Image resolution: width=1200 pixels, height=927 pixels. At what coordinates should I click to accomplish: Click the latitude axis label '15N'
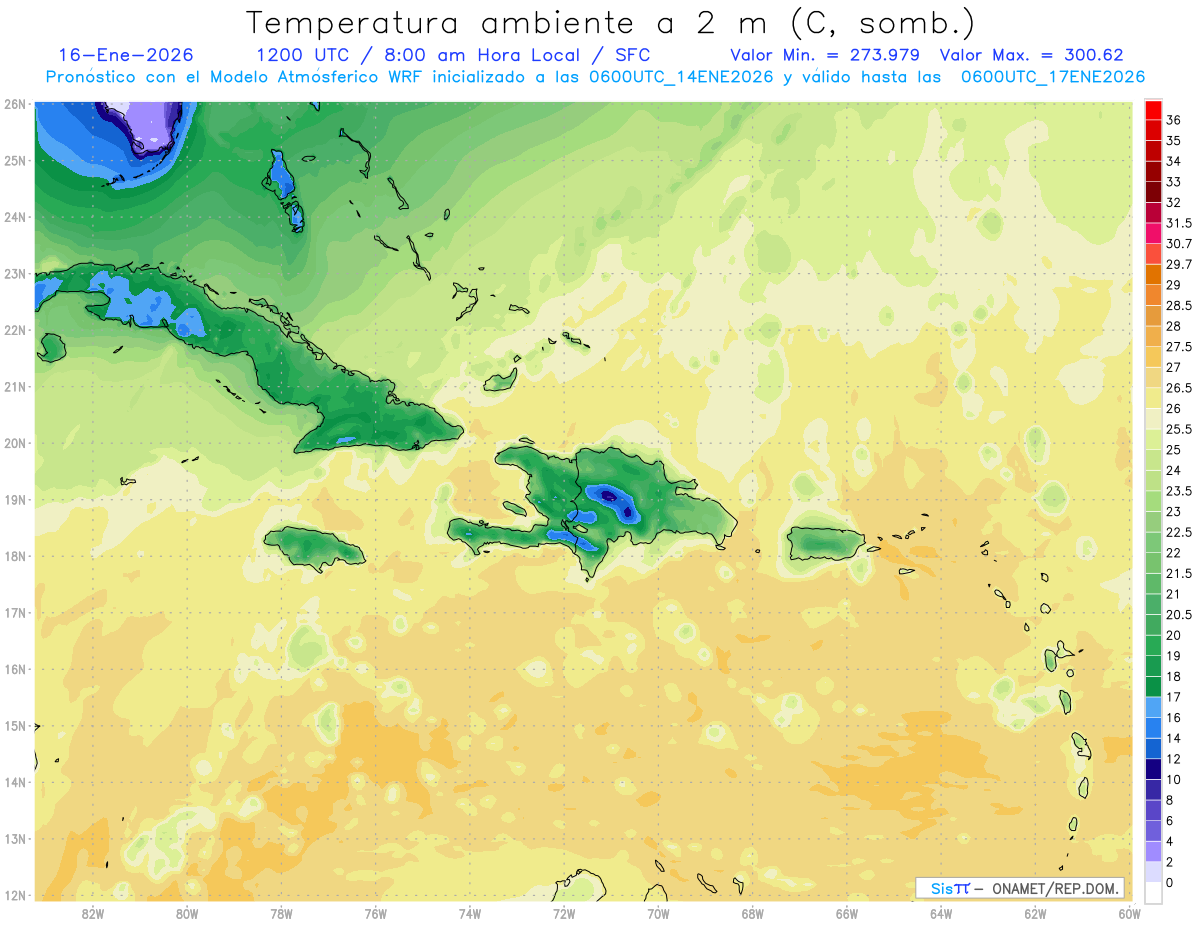(14, 726)
